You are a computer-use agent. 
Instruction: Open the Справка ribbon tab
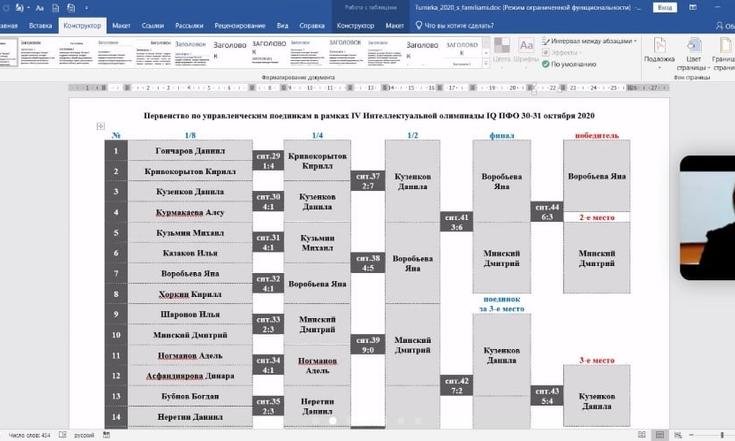click(312, 26)
